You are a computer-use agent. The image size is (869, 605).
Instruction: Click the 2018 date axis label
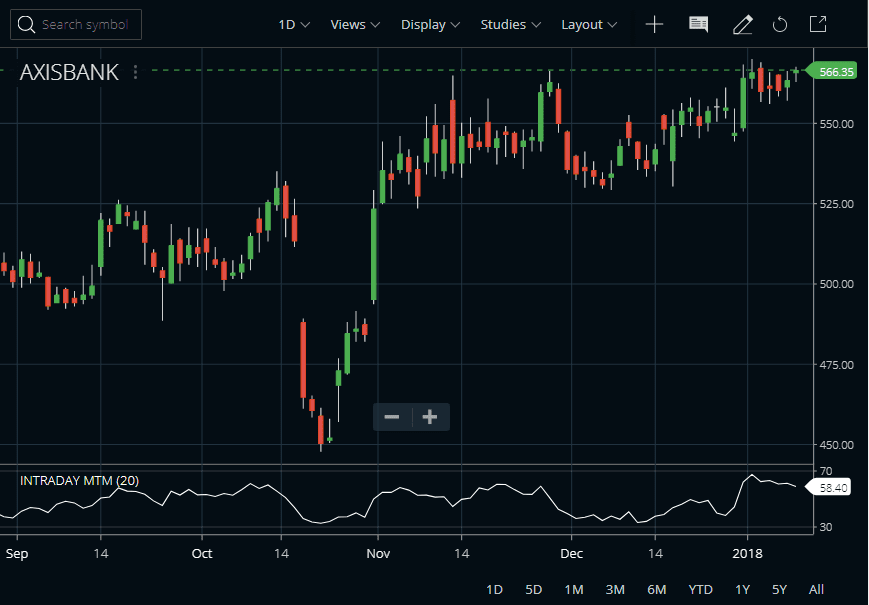[747, 553]
